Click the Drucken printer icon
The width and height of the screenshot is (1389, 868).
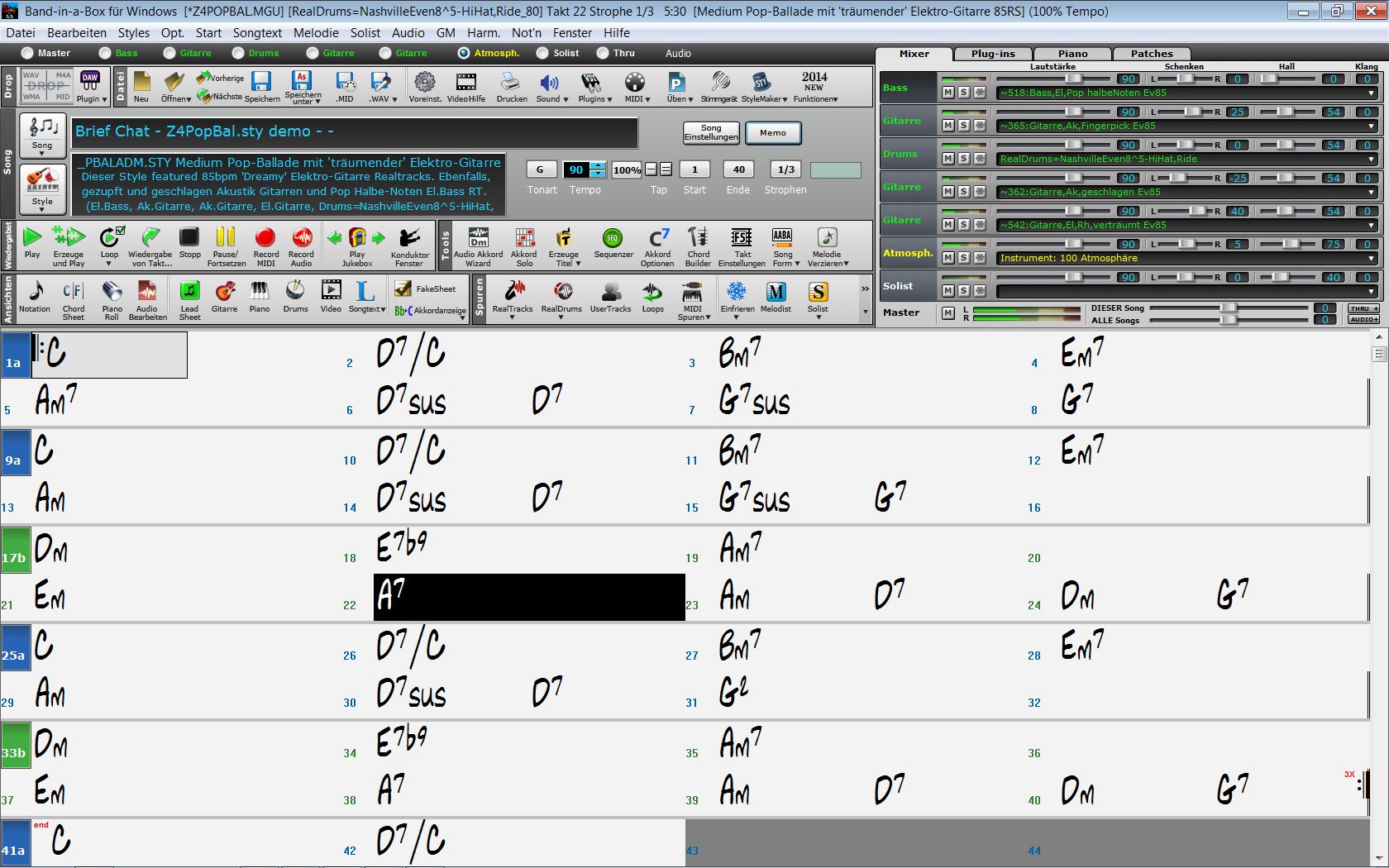click(x=511, y=85)
